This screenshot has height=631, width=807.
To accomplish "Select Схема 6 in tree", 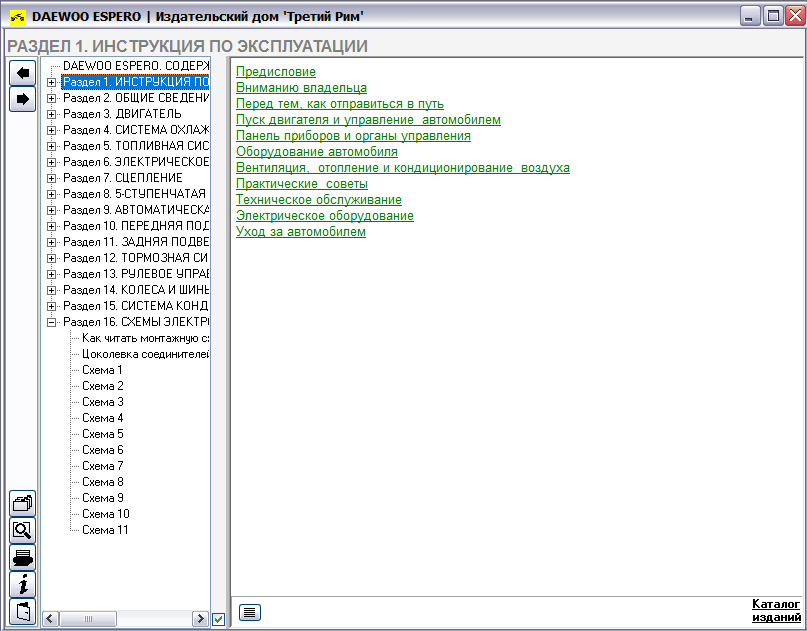I will point(102,450).
